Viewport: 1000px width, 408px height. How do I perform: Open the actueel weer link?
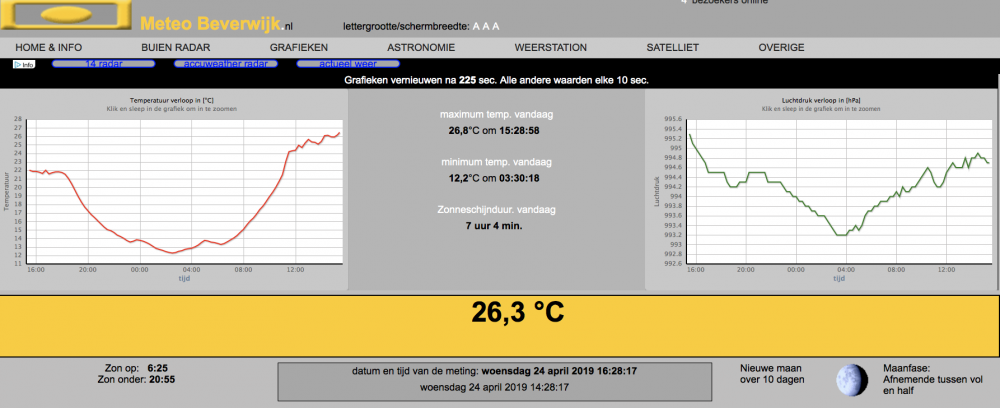[348, 64]
